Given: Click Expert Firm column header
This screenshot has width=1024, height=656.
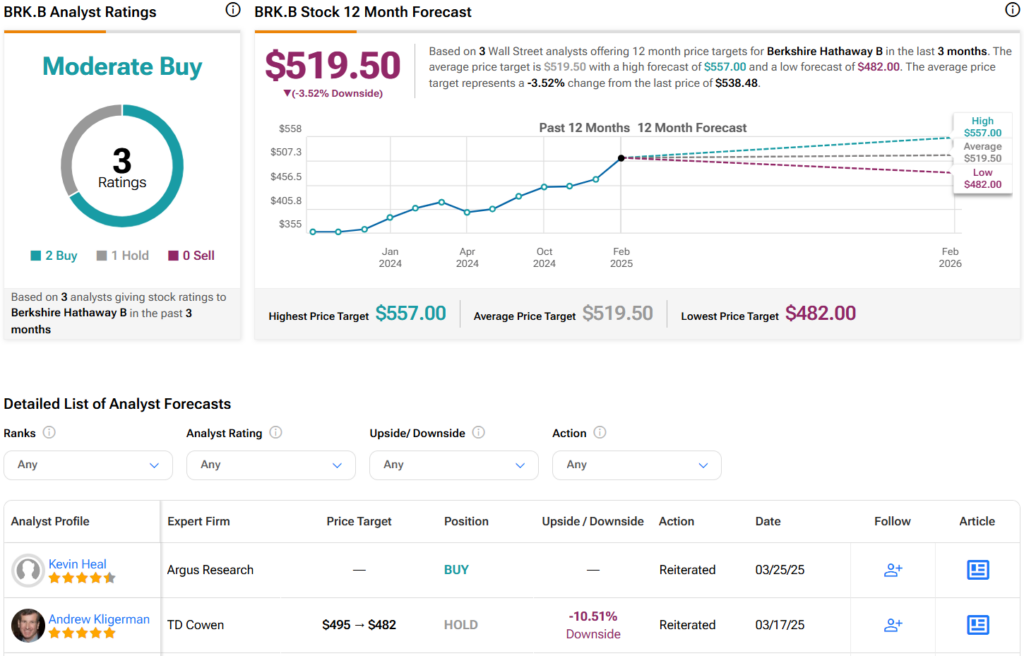Looking at the screenshot, I should (199, 521).
